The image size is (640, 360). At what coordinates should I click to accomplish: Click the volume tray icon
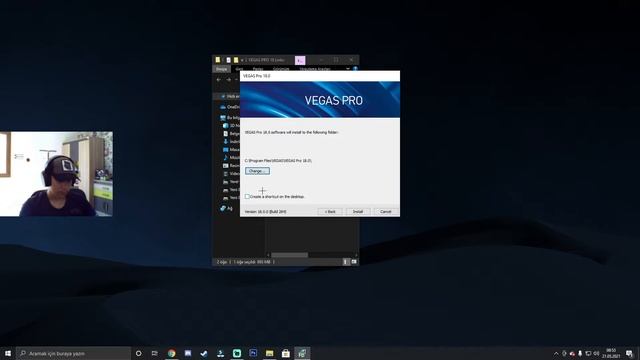click(x=596, y=353)
